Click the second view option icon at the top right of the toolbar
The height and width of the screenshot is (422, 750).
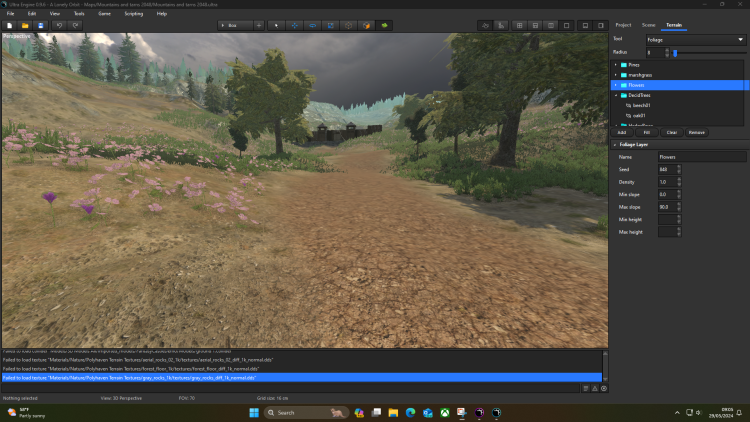(x=501, y=25)
